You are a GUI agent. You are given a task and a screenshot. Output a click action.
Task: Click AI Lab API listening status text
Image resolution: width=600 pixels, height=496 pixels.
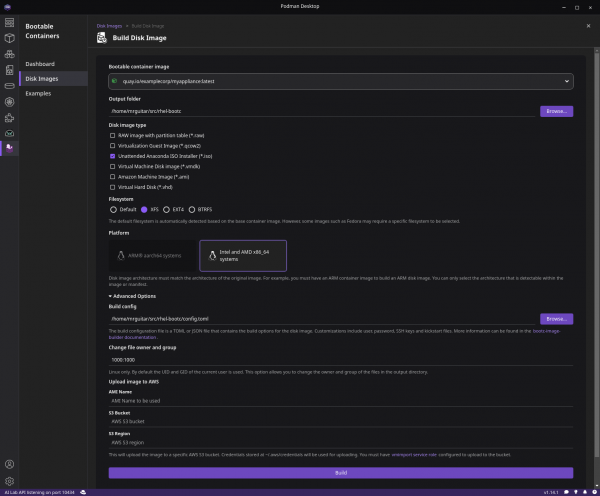coord(39,493)
